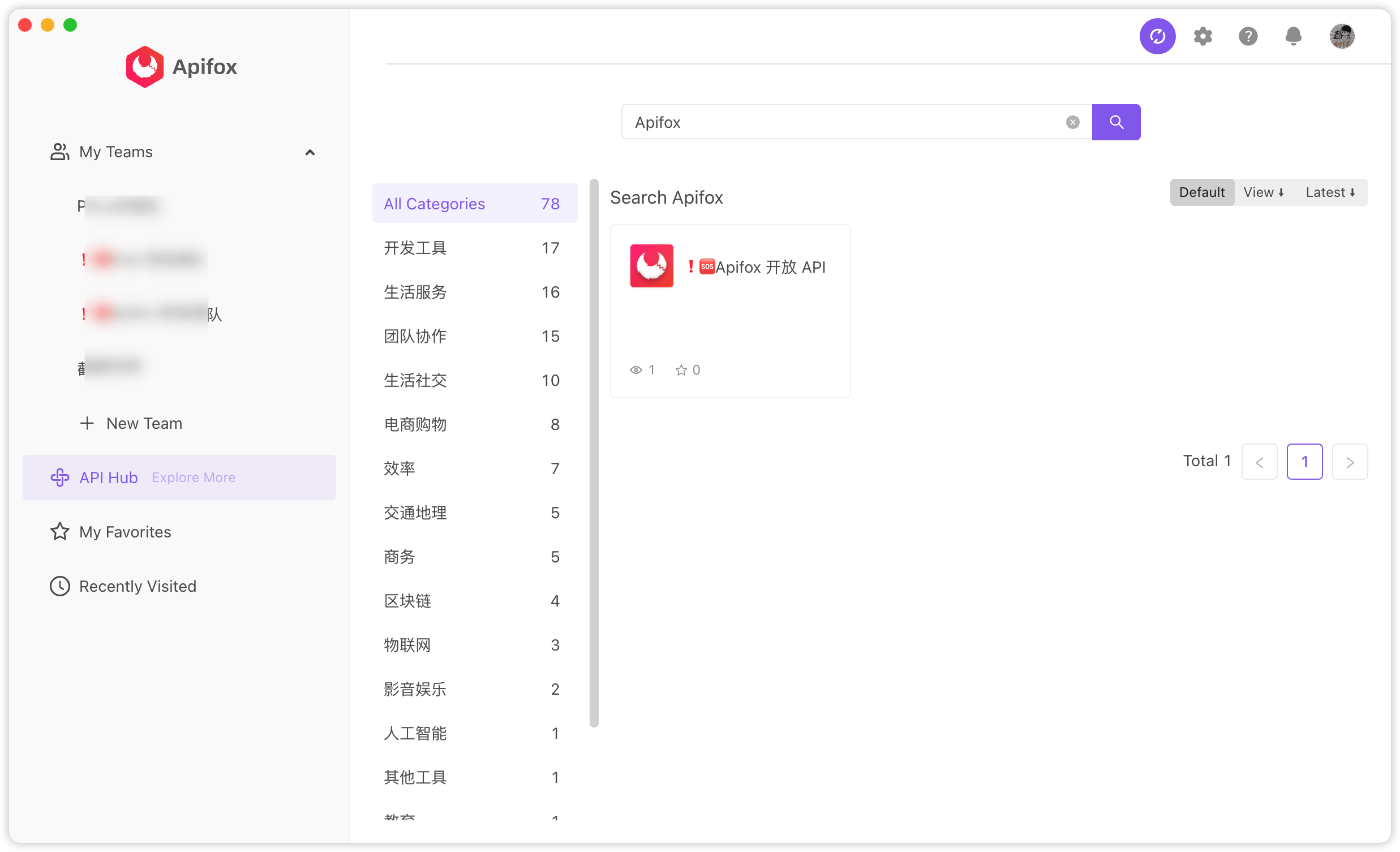Filter by 团队协作 category

(474, 336)
